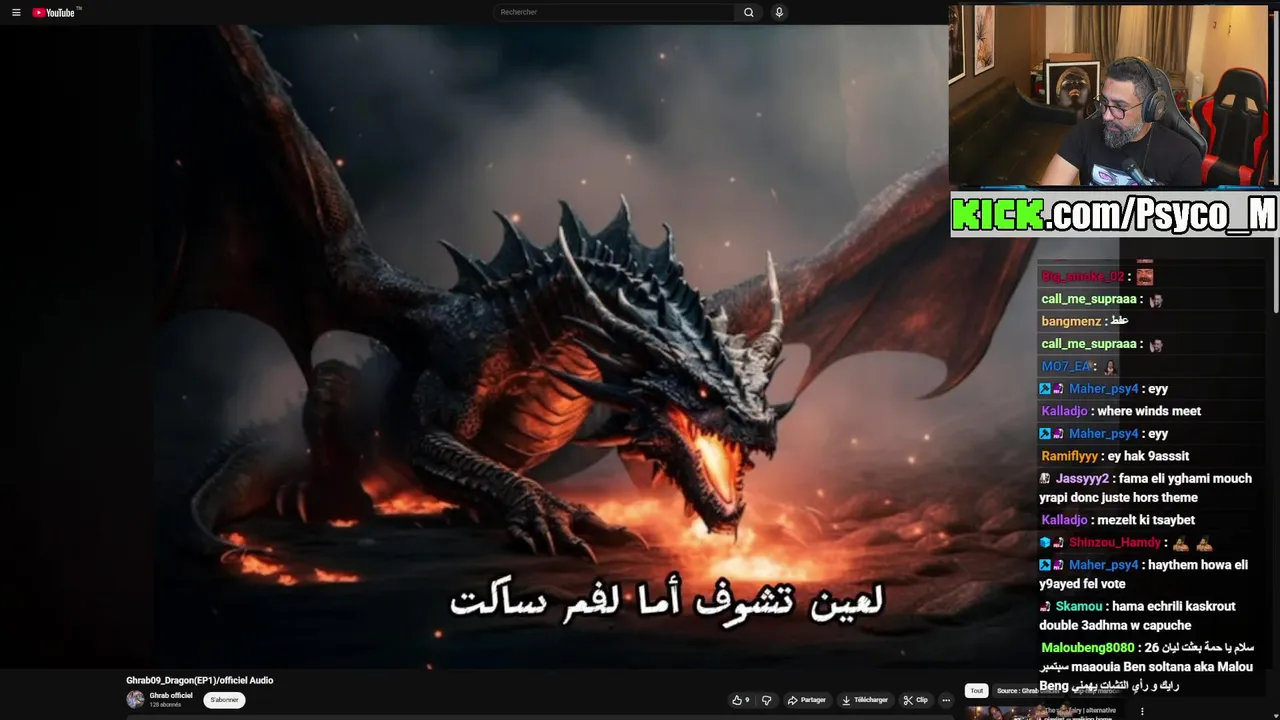Open Ghrab officiel channel avatar

tap(135, 699)
